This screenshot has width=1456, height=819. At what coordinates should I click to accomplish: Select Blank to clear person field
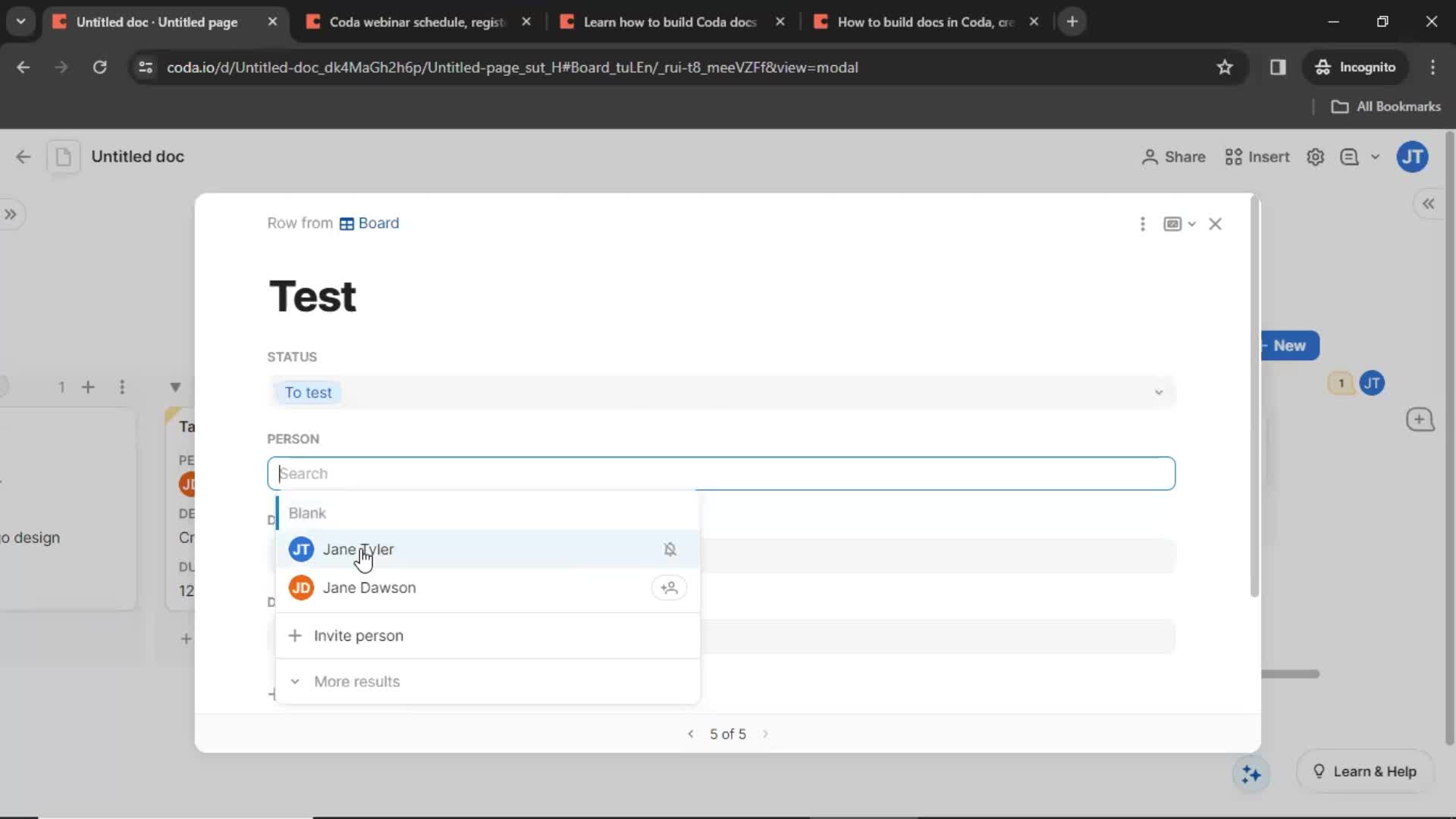[306, 512]
